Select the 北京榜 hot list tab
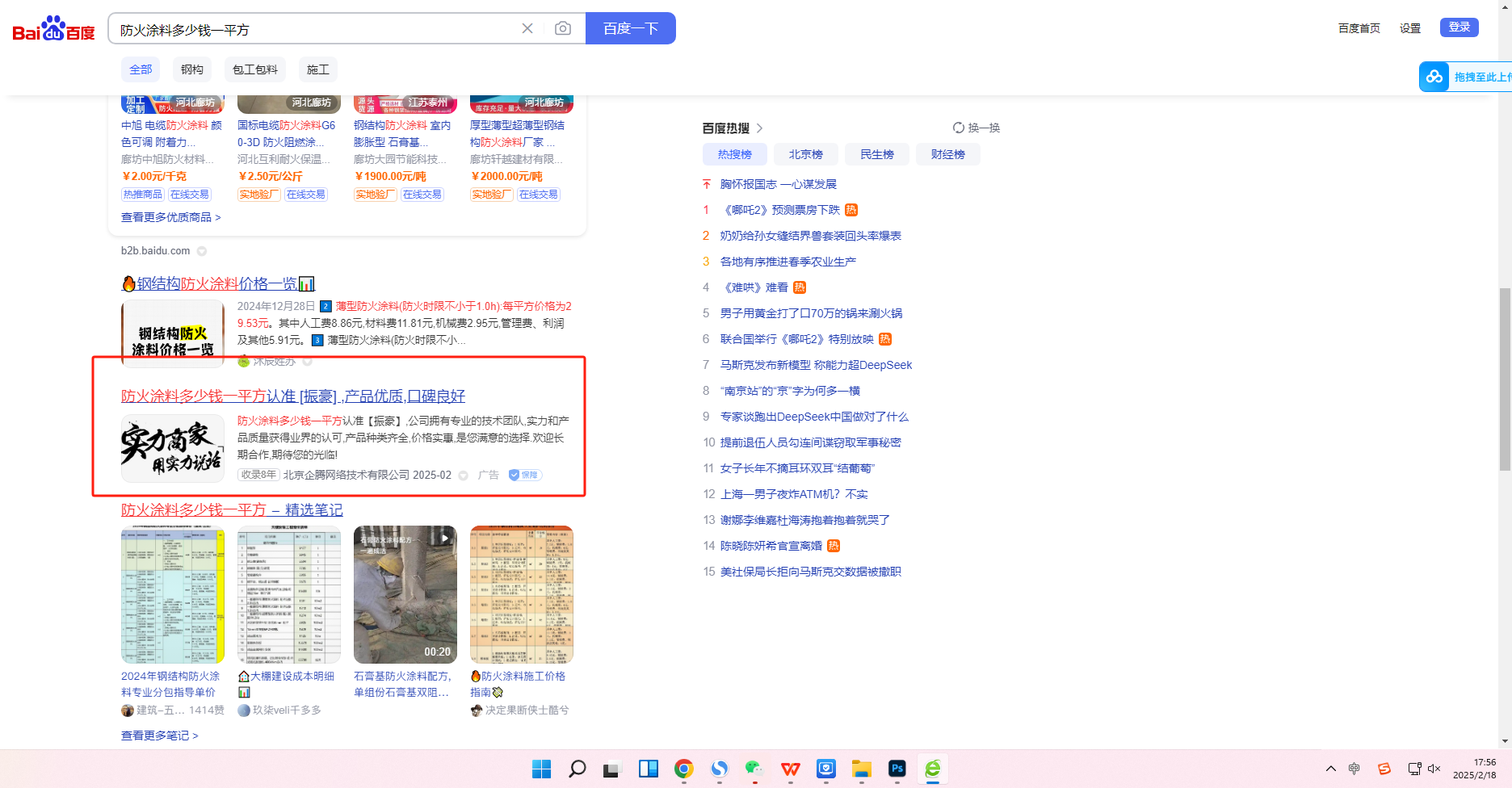 [805, 154]
